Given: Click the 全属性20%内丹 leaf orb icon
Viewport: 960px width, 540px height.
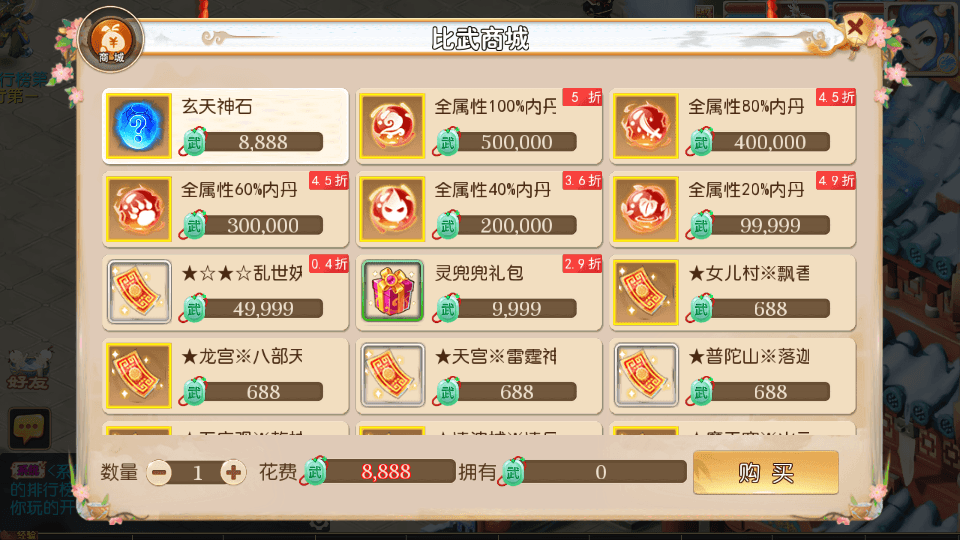Looking at the screenshot, I should click(646, 209).
